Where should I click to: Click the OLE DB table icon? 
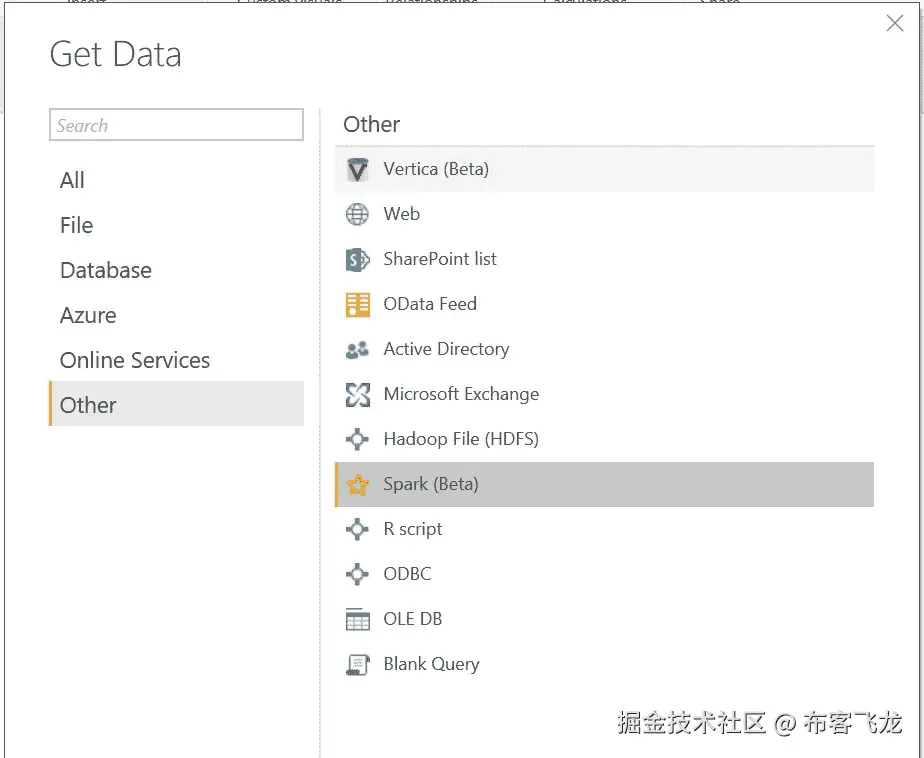click(x=357, y=620)
